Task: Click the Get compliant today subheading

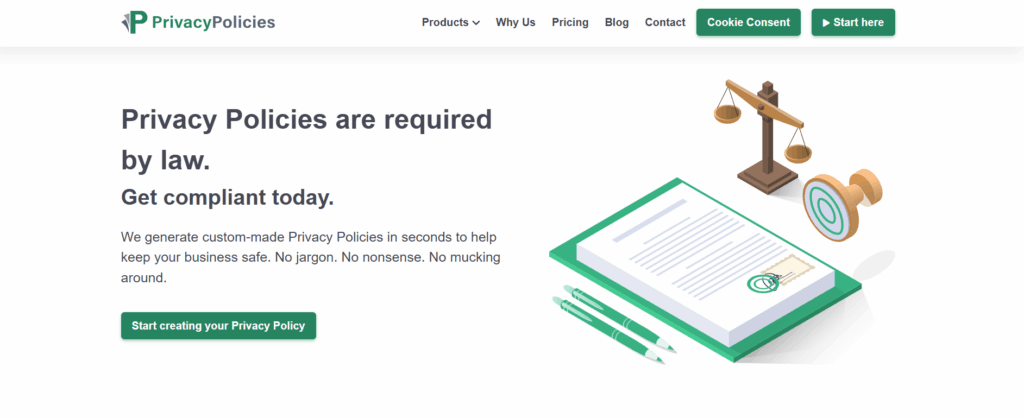Action: (x=227, y=197)
